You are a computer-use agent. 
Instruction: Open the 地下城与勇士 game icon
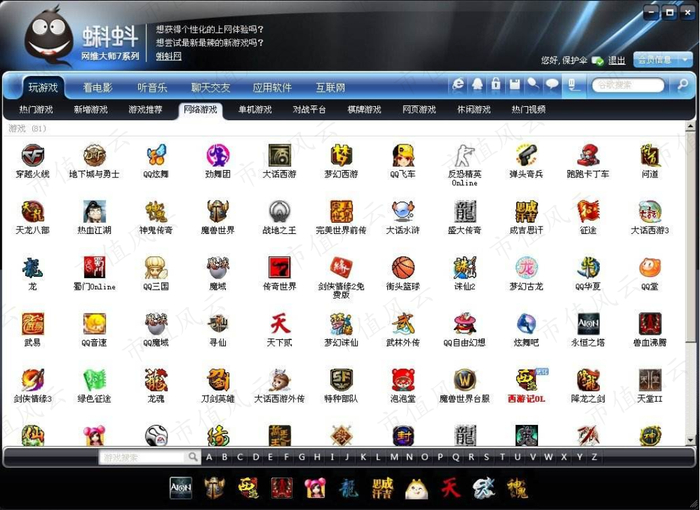94,155
